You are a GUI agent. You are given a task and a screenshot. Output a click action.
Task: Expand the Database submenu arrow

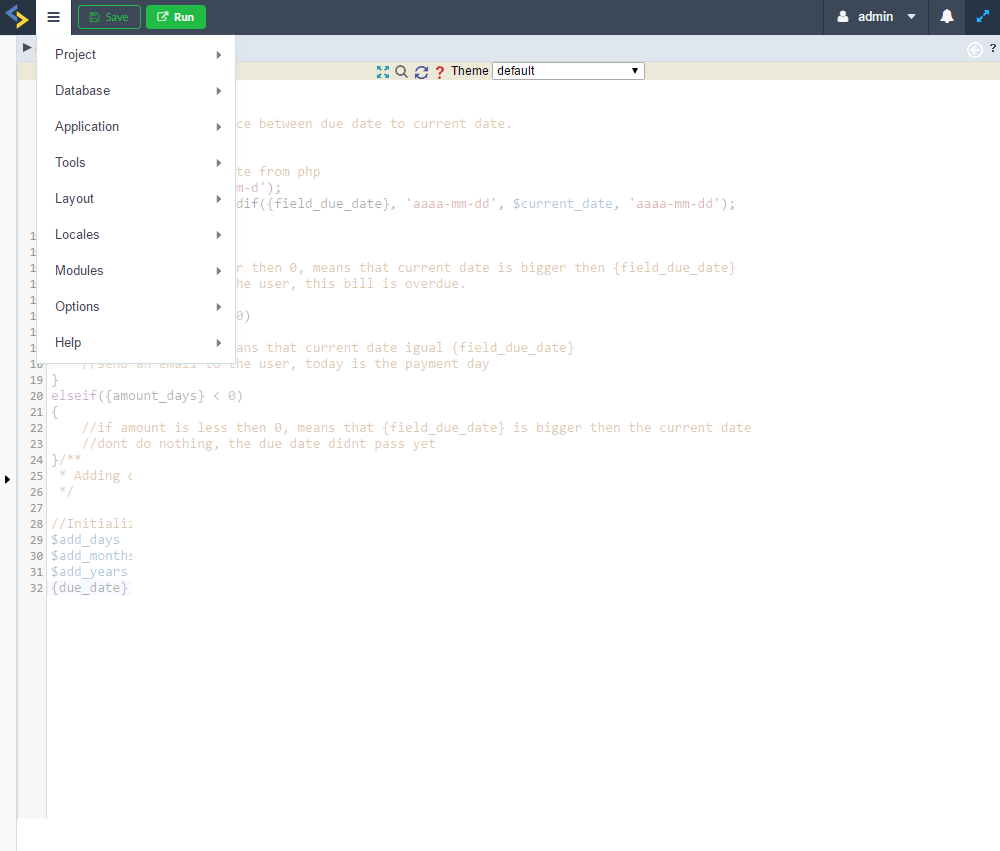(x=219, y=91)
